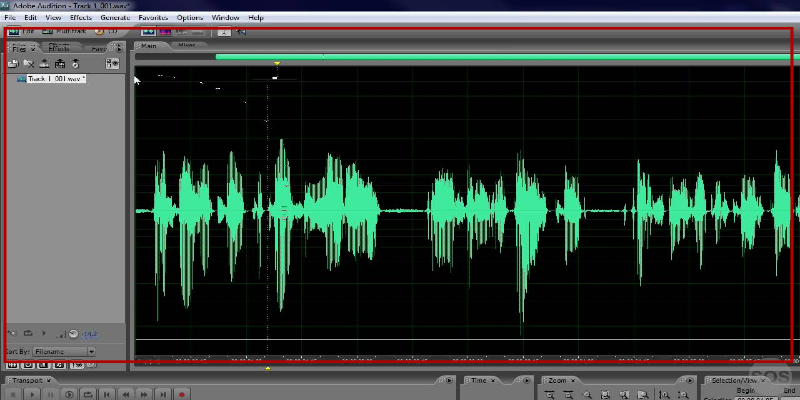Click the yellow playhead marker at top
Image resolution: width=800 pixels, height=400 pixels.
tap(277, 63)
